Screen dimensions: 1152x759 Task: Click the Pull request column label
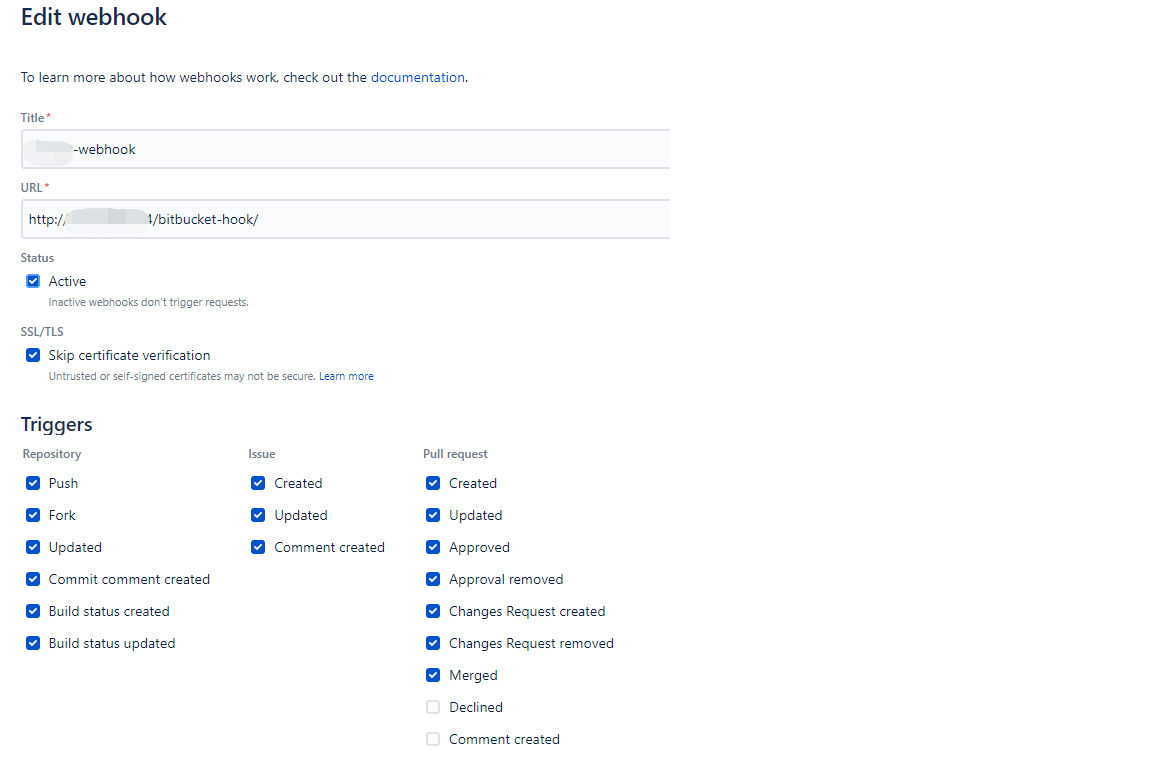[x=455, y=454]
